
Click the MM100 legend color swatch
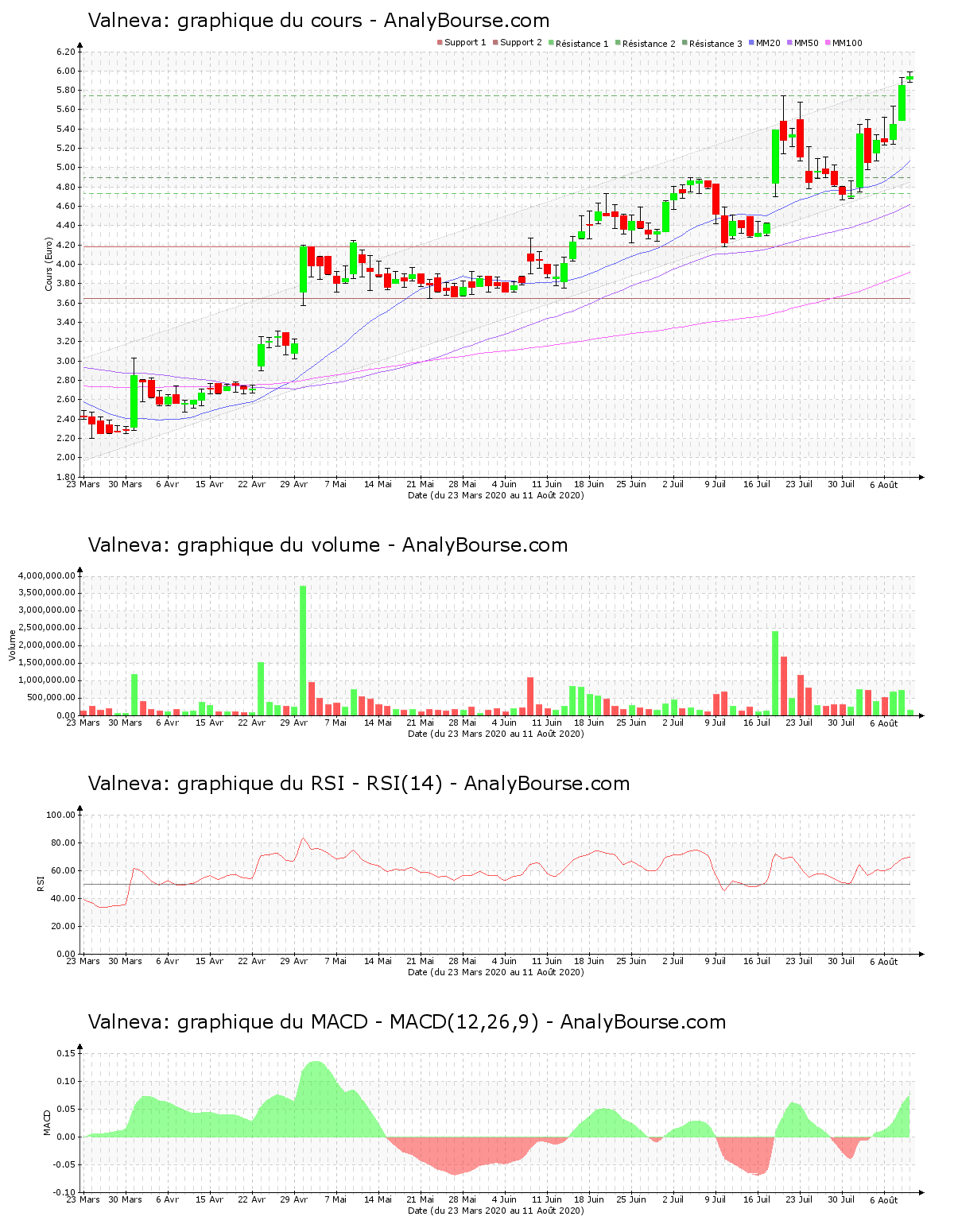click(828, 43)
